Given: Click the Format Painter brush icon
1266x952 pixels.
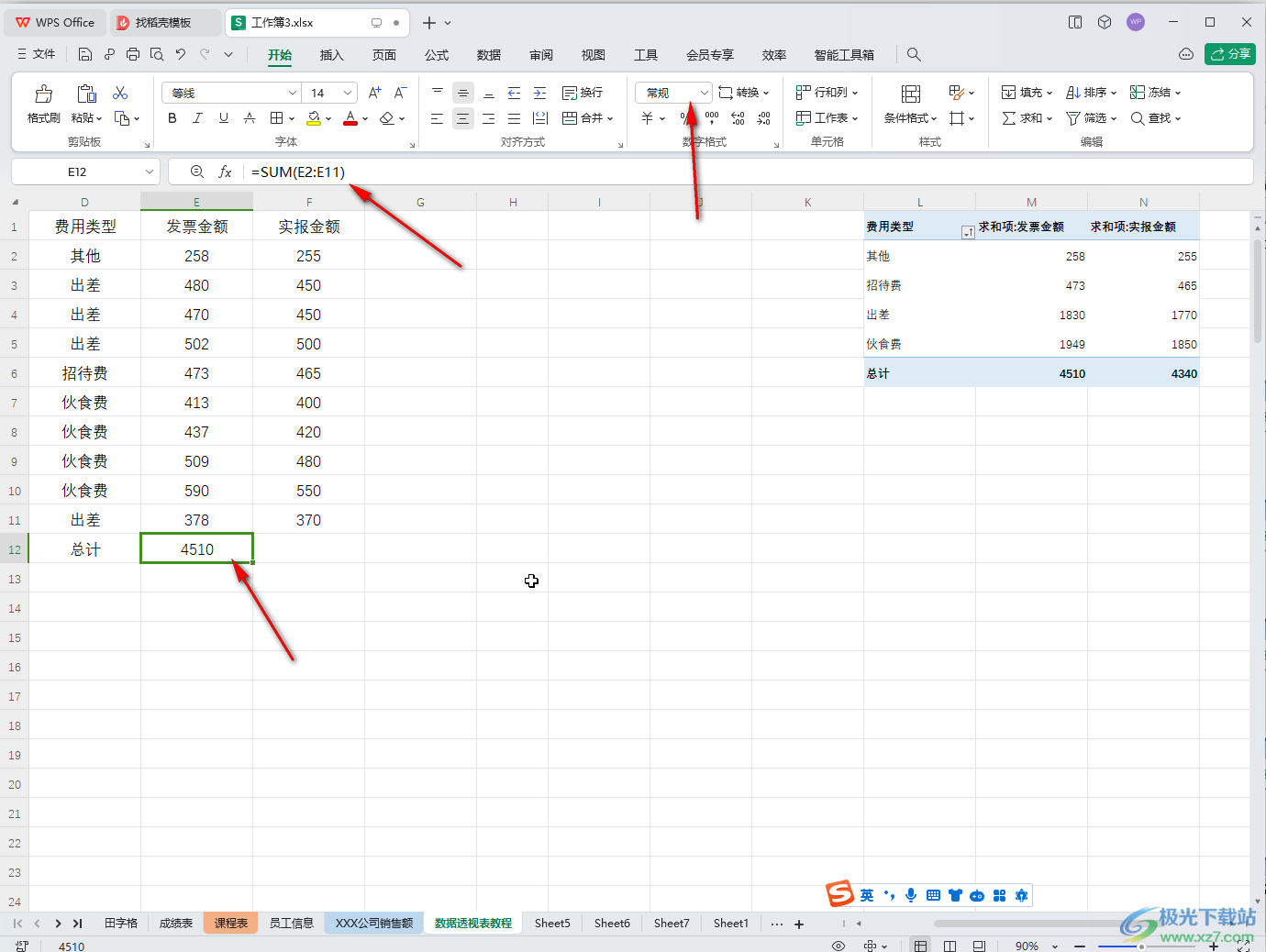Looking at the screenshot, I should pos(43,94).
